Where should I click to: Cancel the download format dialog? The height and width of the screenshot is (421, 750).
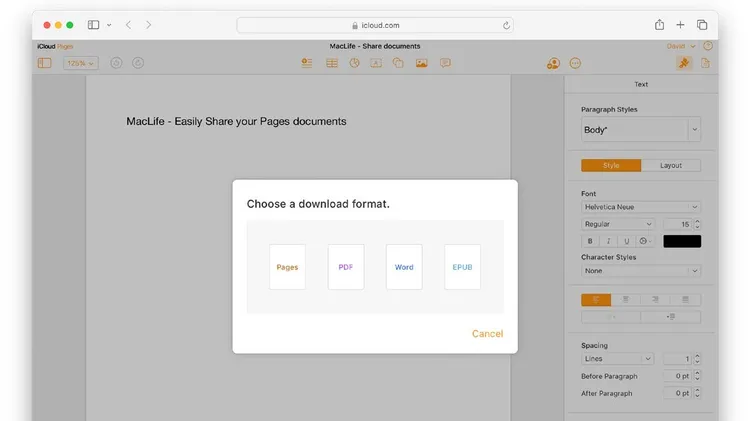click(487, 334)
